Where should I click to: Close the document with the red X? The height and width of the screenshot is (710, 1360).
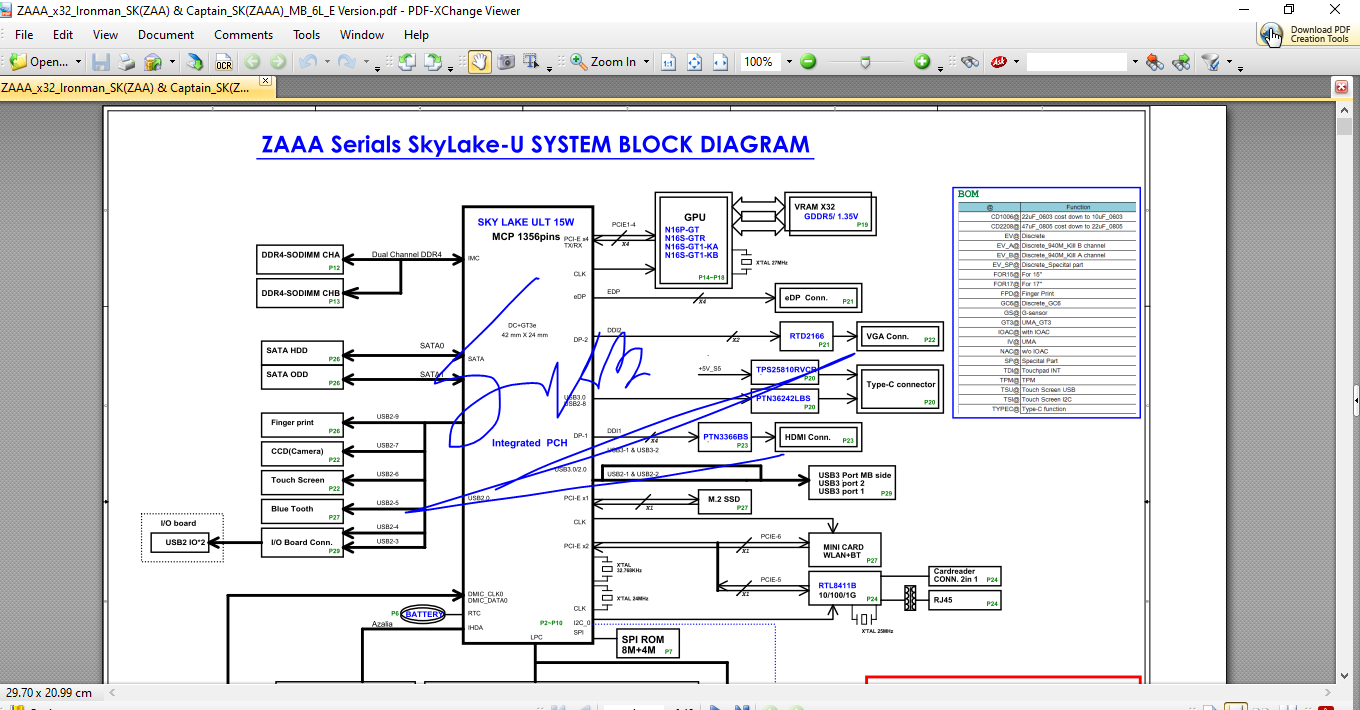click(x=1341, y=87)
